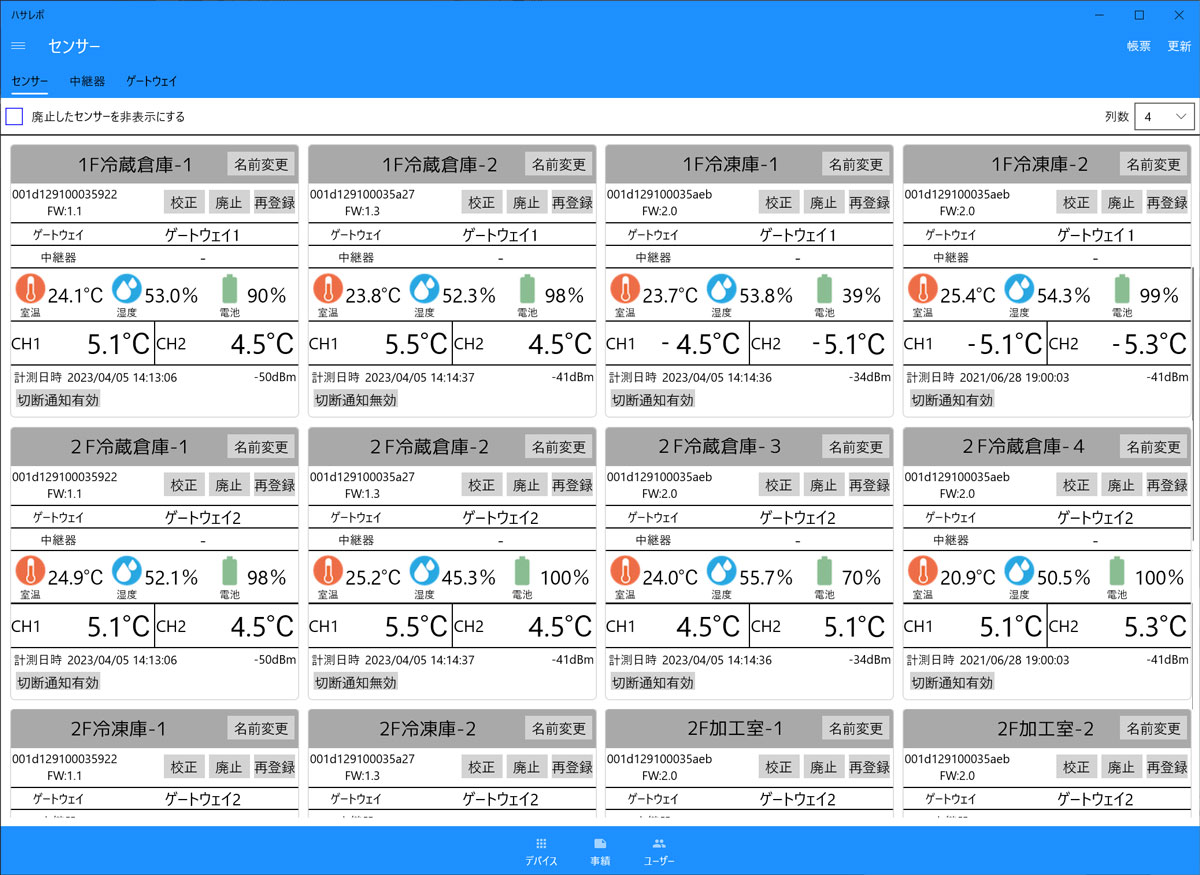Viewport: 1200px width, 875px height.
Task: Click 校正 on 1F冷蔵倉庫-2 card
Action: point(482,202)
